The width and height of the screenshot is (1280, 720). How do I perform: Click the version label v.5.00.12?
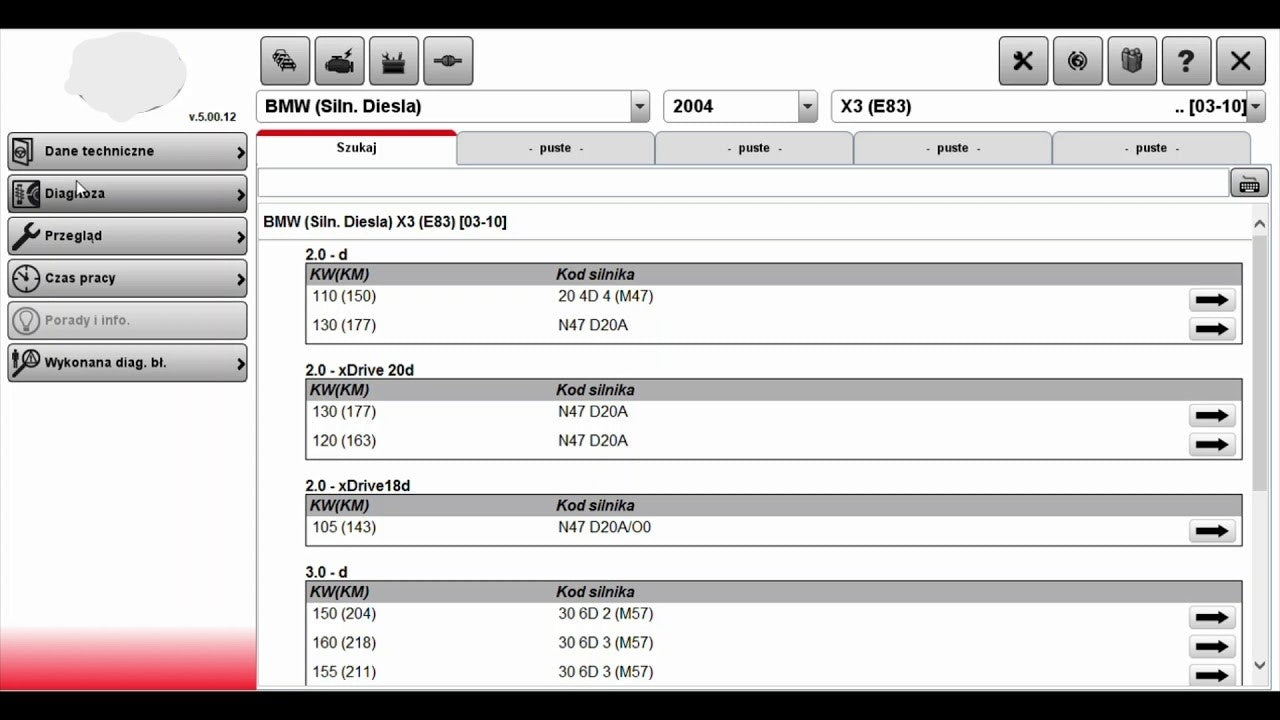[212, 117]
